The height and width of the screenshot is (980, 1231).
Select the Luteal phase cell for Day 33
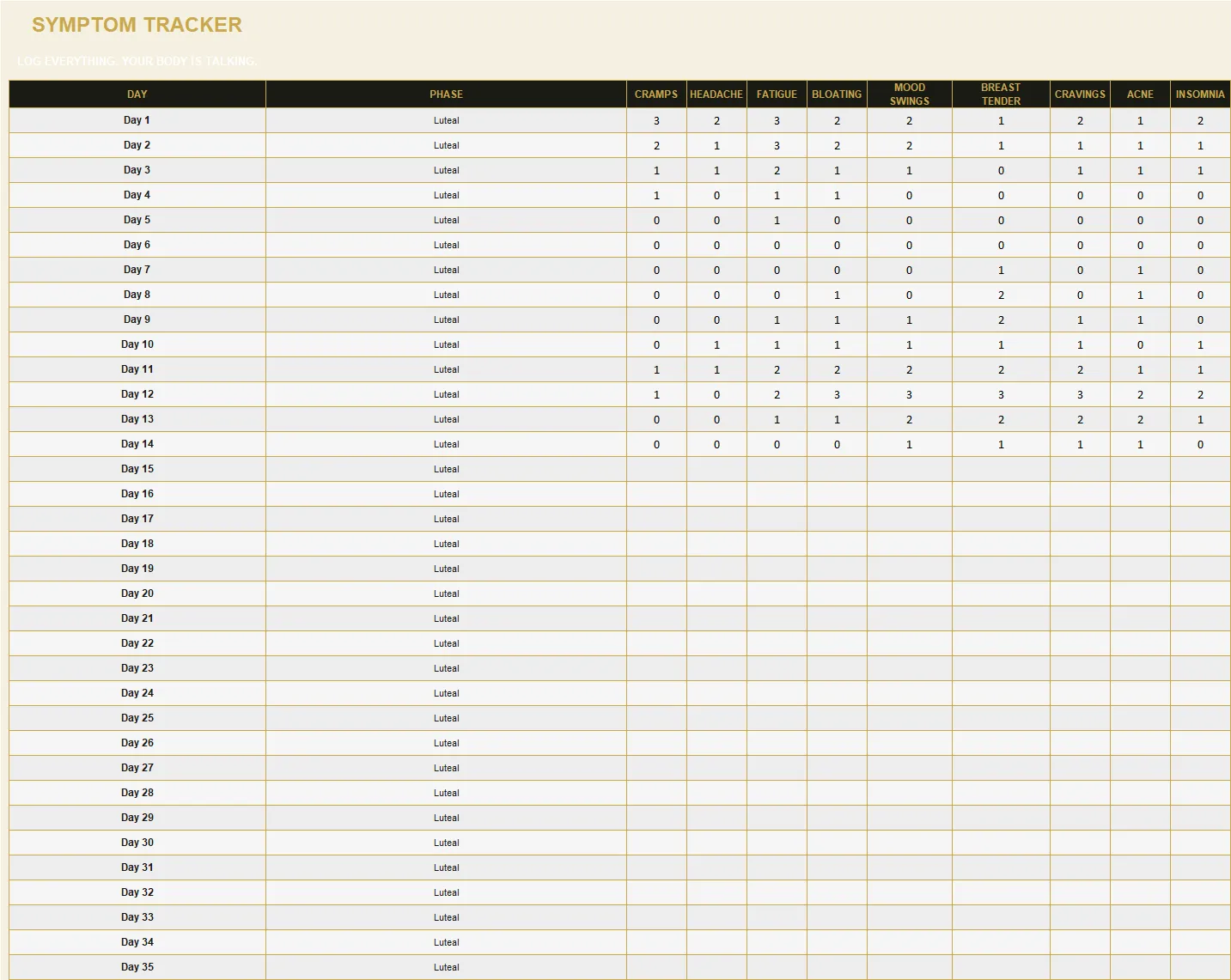click(x=446, y=917)
